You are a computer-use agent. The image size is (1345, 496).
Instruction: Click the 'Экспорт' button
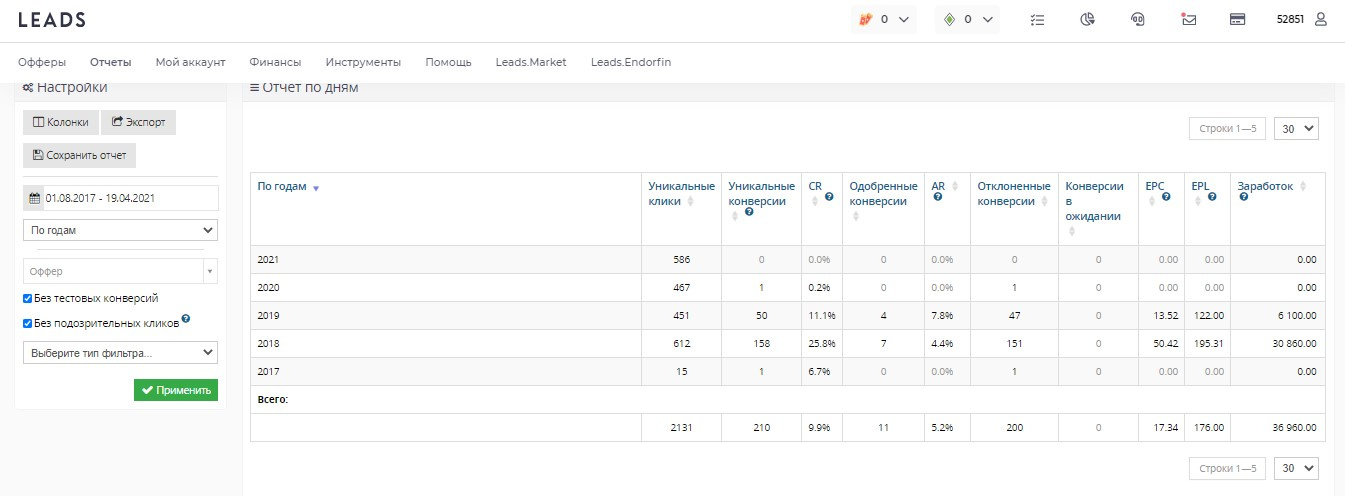(138, 122)
